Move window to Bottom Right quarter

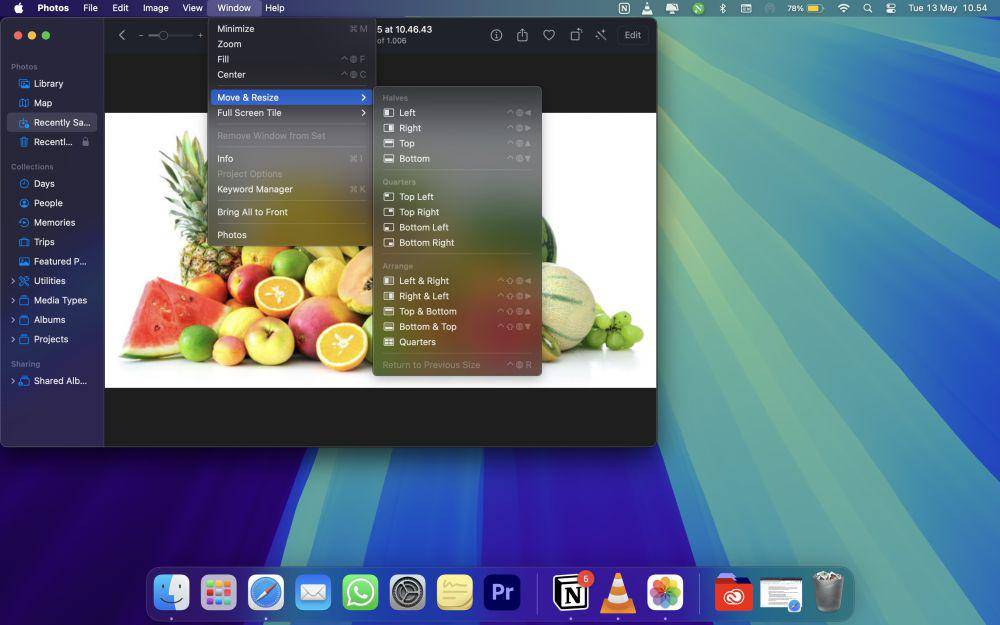pyautogui.click(x=457, y=243)
